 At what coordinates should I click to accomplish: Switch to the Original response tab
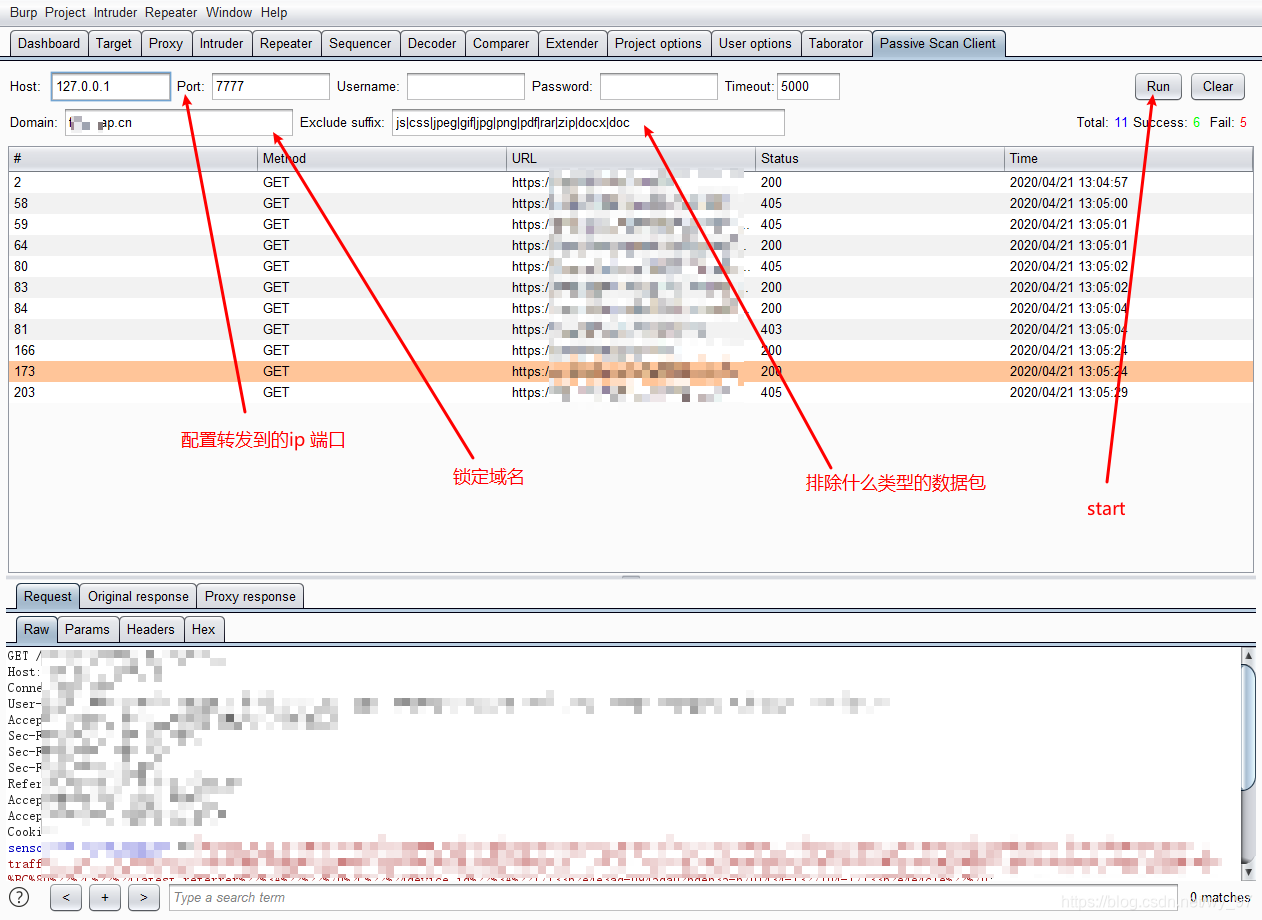[137, 596]
